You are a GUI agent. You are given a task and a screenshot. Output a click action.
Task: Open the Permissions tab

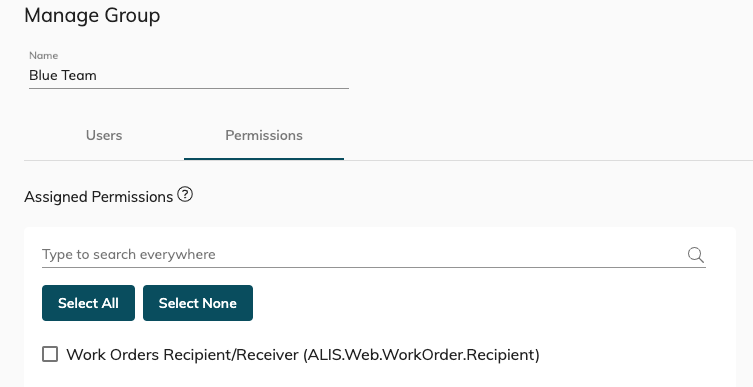264,135
